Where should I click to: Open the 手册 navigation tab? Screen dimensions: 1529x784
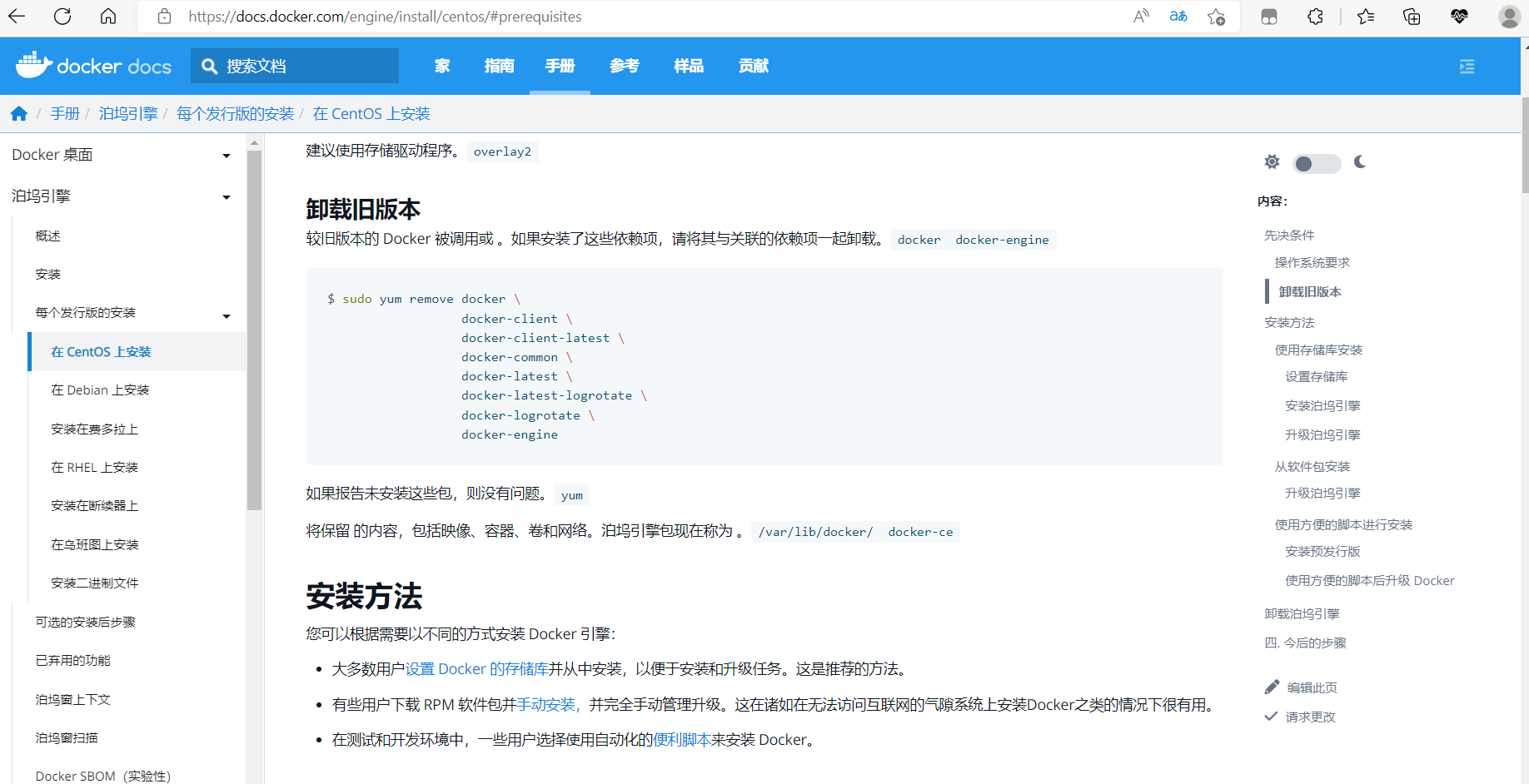(x=560, y=66)
